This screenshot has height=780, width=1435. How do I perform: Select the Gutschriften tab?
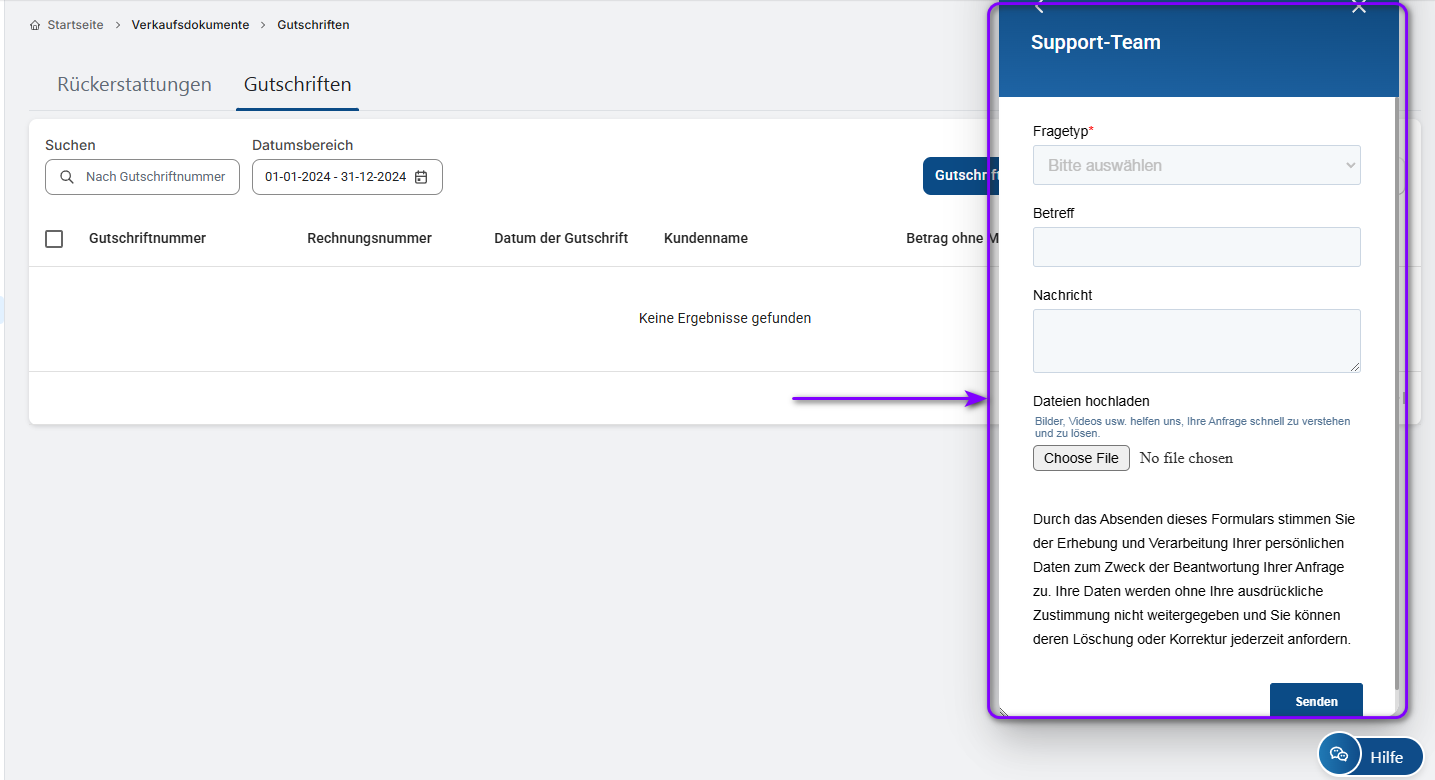(x=297, y=85)
